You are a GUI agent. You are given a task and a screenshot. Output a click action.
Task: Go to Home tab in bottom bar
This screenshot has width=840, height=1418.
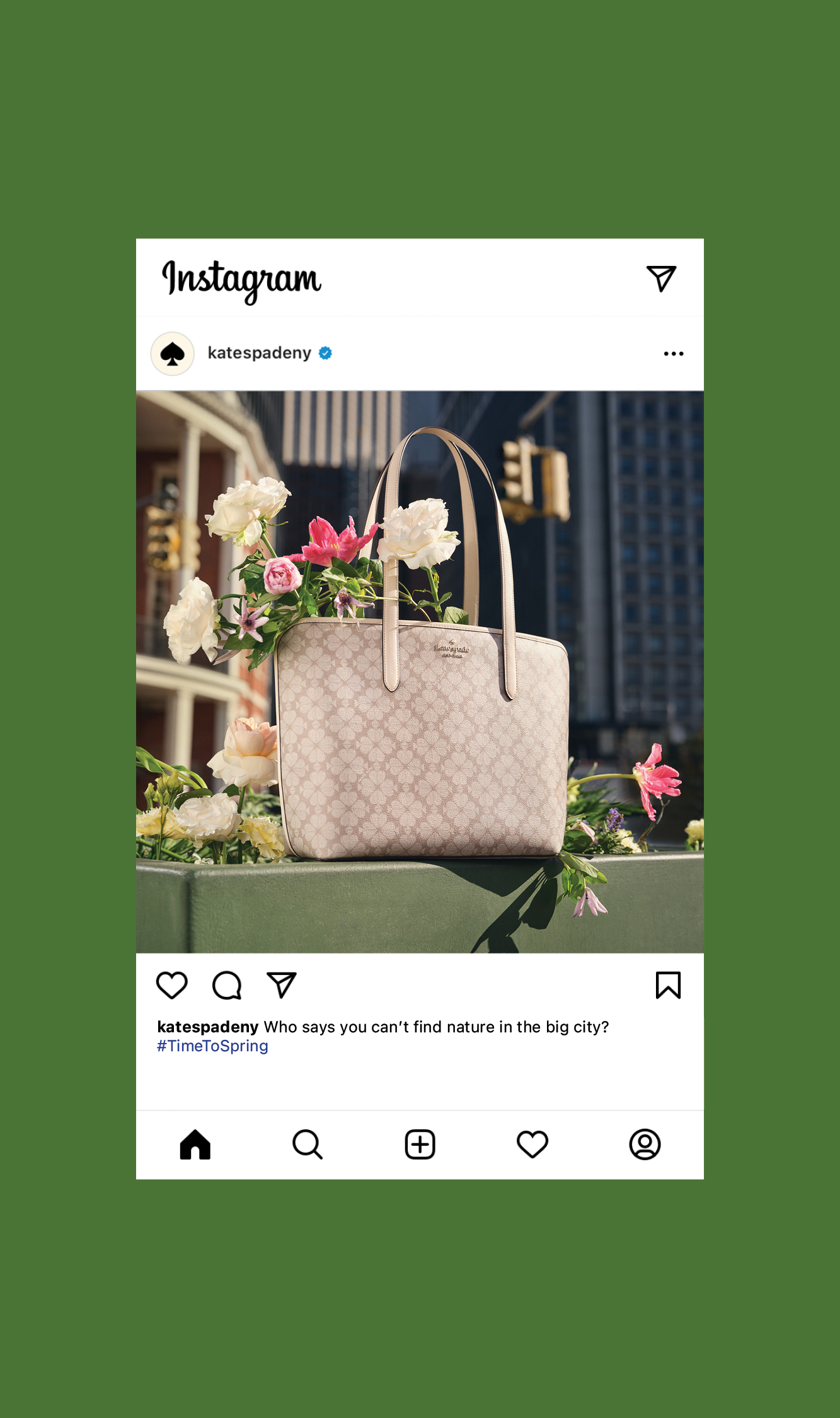(x=195, y=1144)
